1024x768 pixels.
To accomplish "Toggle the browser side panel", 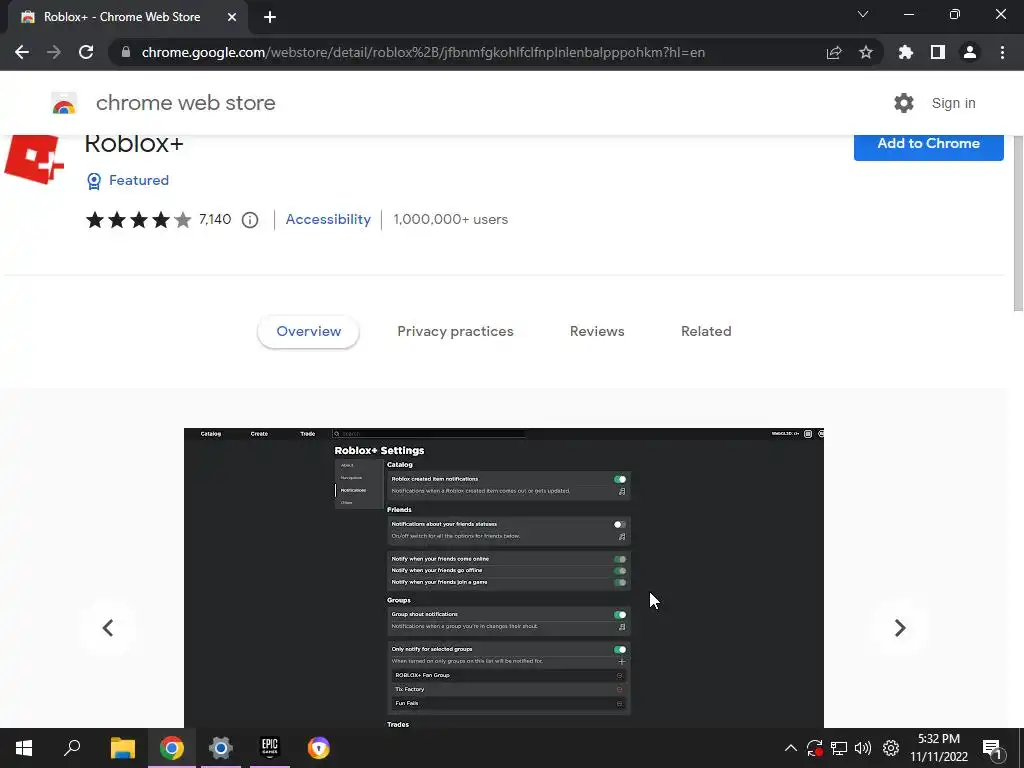I will 938,52.
